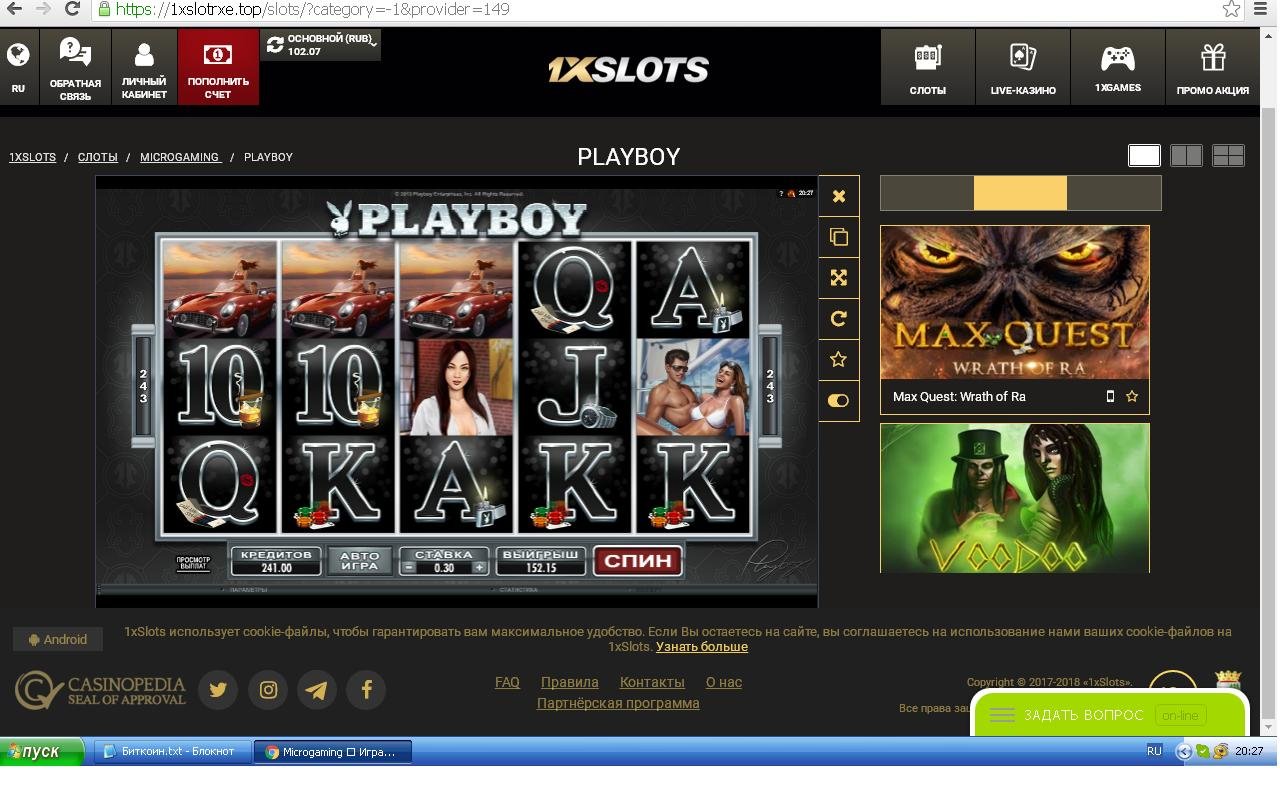Open the СЛОТЫ section in the top menu
The image size is (1280, 800).
tap(928, 66)
